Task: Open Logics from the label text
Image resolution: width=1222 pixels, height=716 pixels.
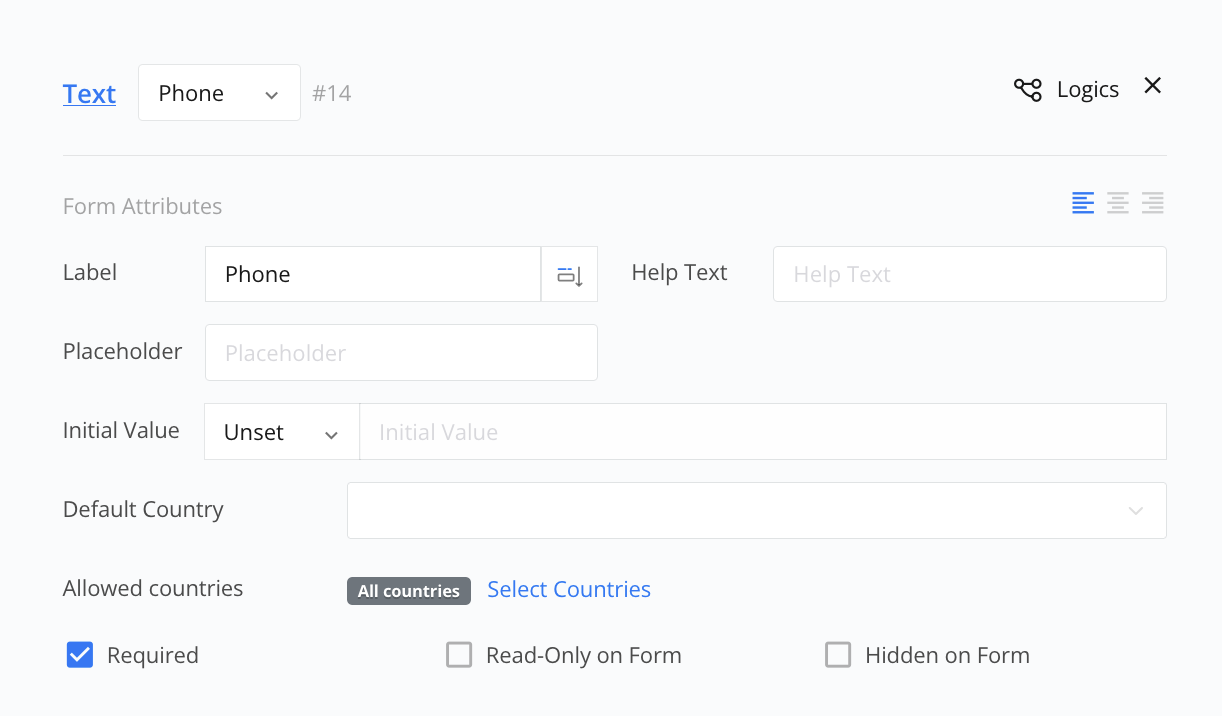Action: pyautogui.click(x=1087, y=90)
